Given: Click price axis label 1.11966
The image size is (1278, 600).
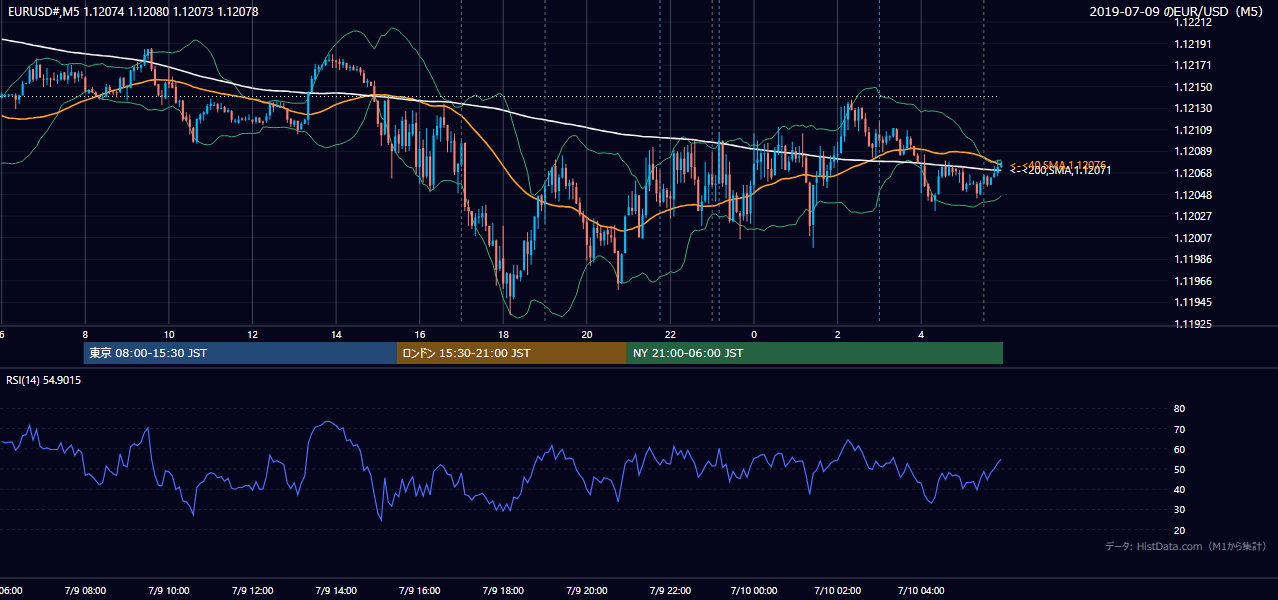Looking at the screenshot, I should [x=1194, y=281].
